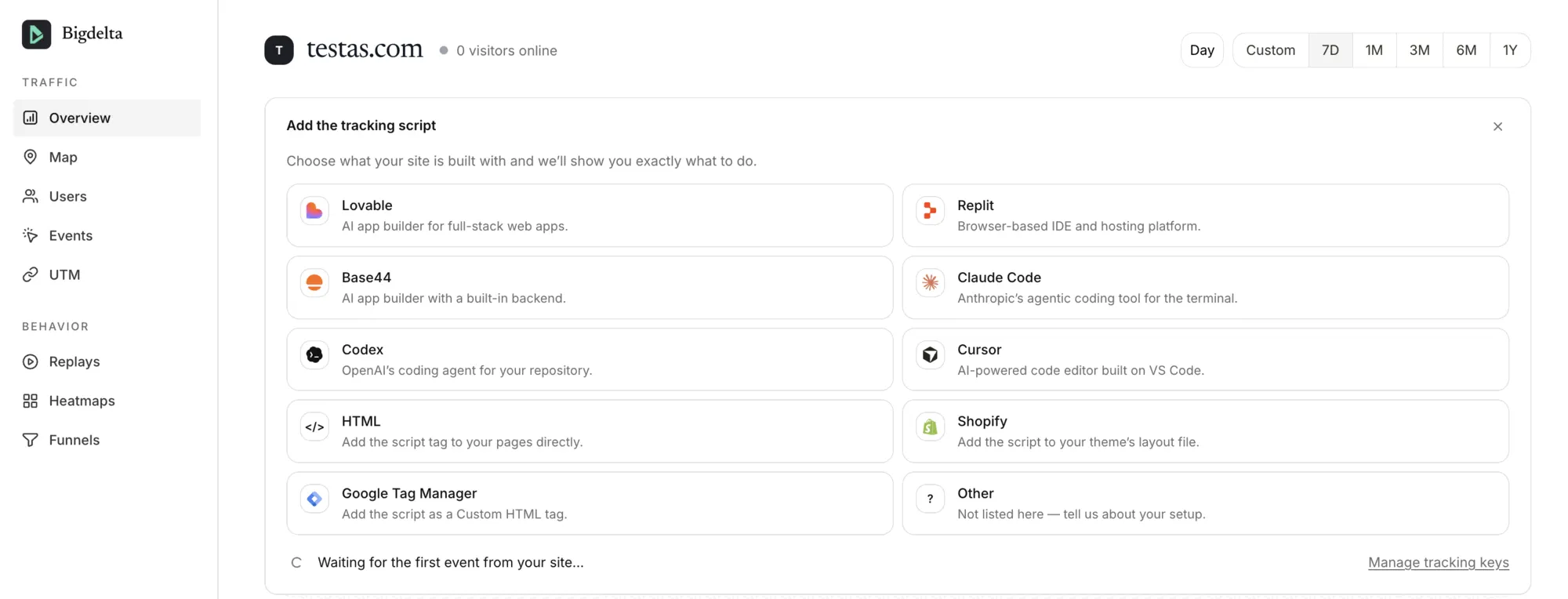1568x599 pixels.
Task: Switch to the 6M time range
Action: pos(1466,50)
